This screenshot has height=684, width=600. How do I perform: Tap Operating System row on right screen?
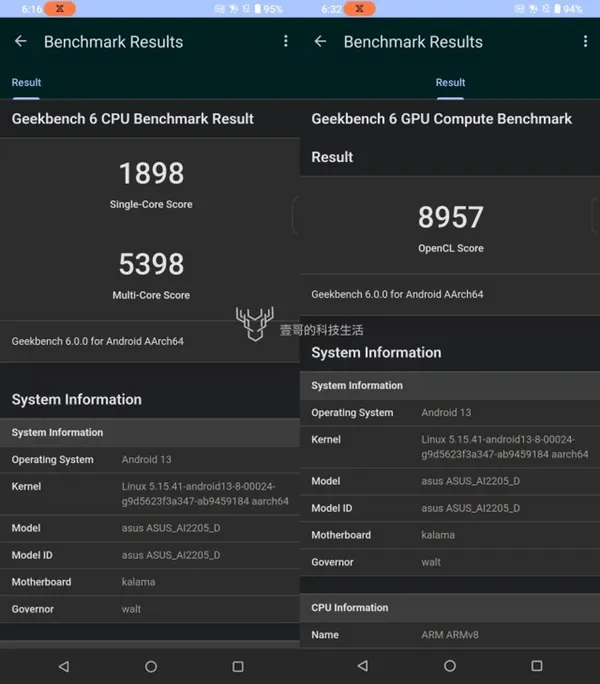(450, 413)
